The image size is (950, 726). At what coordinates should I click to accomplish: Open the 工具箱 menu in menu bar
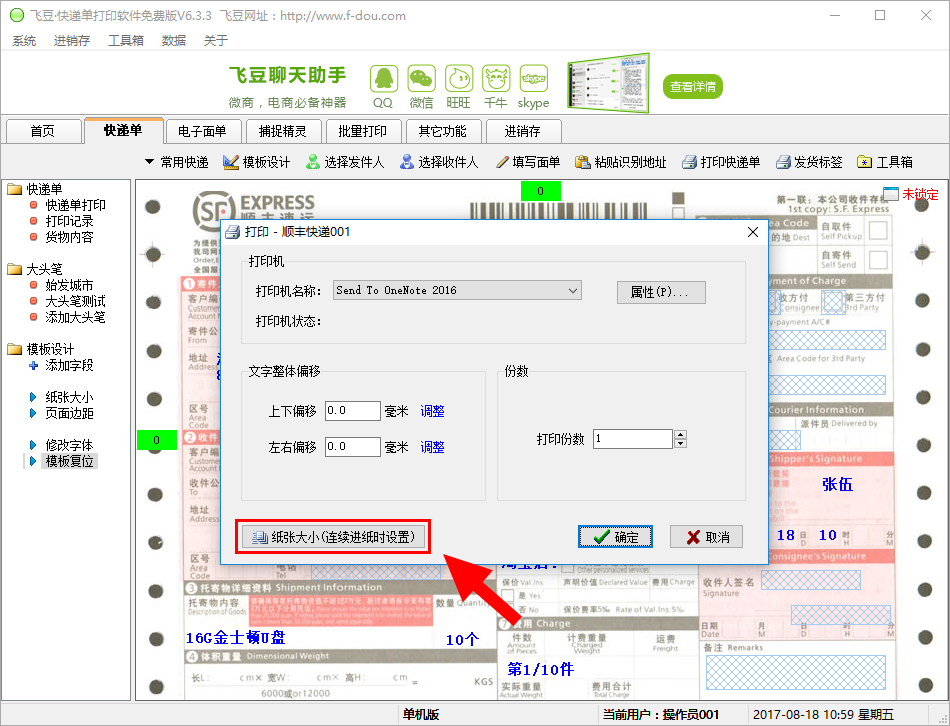(x=126, y=41)
